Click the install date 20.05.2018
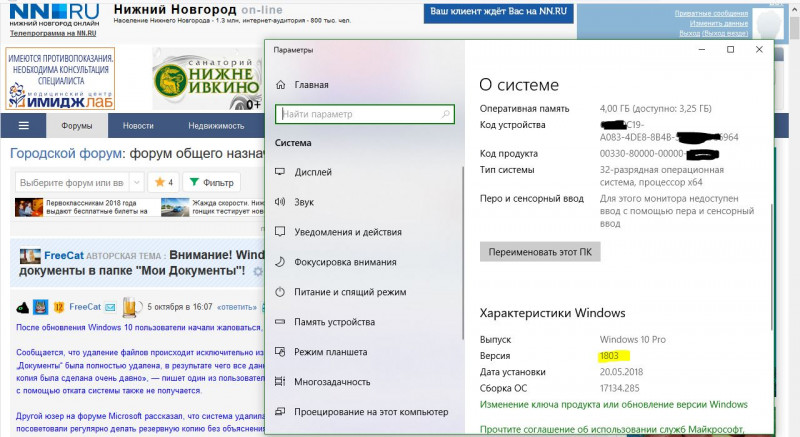Image resolution: width=800 pixels, height=437 pixels. 621,372
